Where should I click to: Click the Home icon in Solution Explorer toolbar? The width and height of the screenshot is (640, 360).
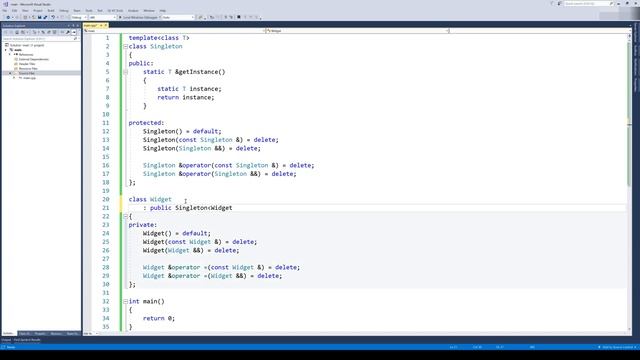pos(17,32)
